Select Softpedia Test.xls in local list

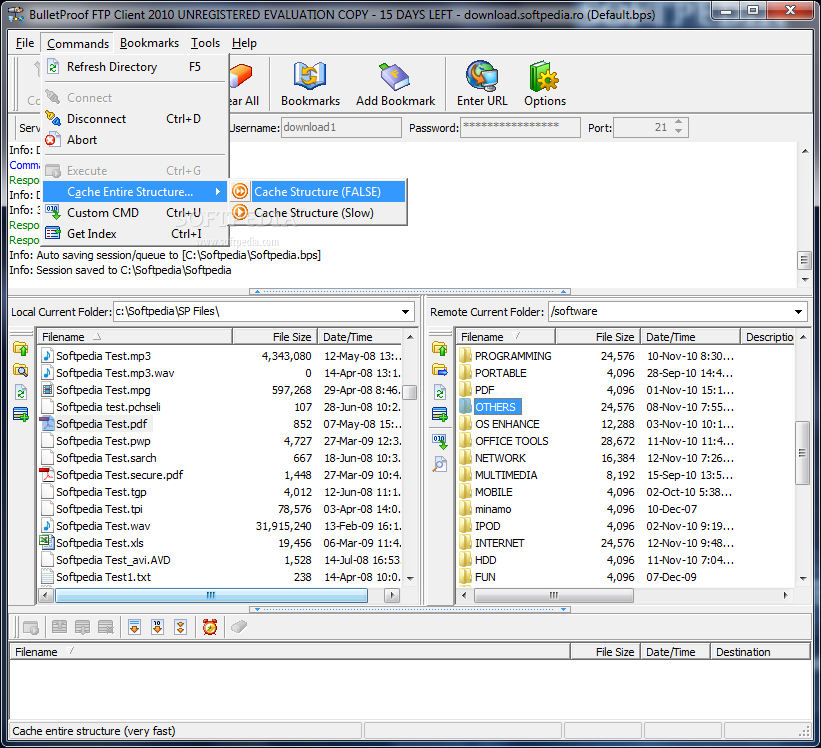click(x=99, y=543)
